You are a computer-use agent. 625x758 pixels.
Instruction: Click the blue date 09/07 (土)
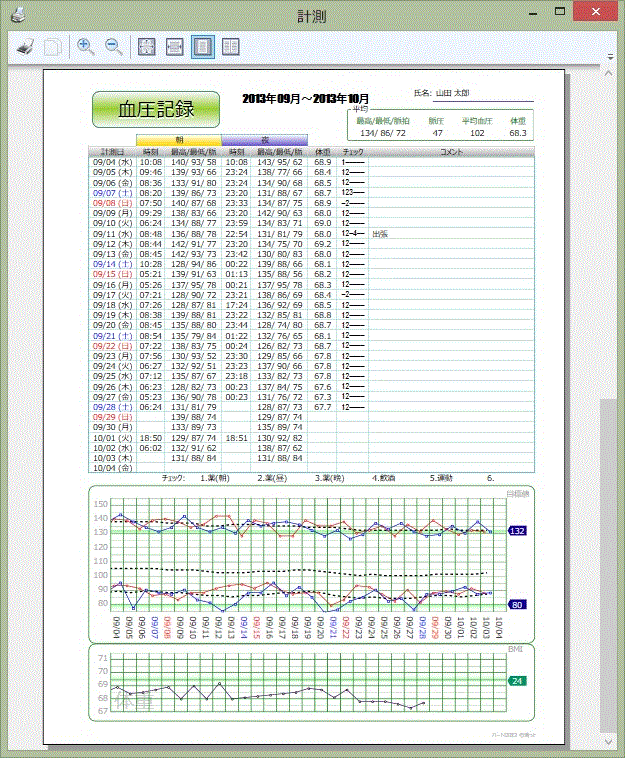tap(113, 193)
